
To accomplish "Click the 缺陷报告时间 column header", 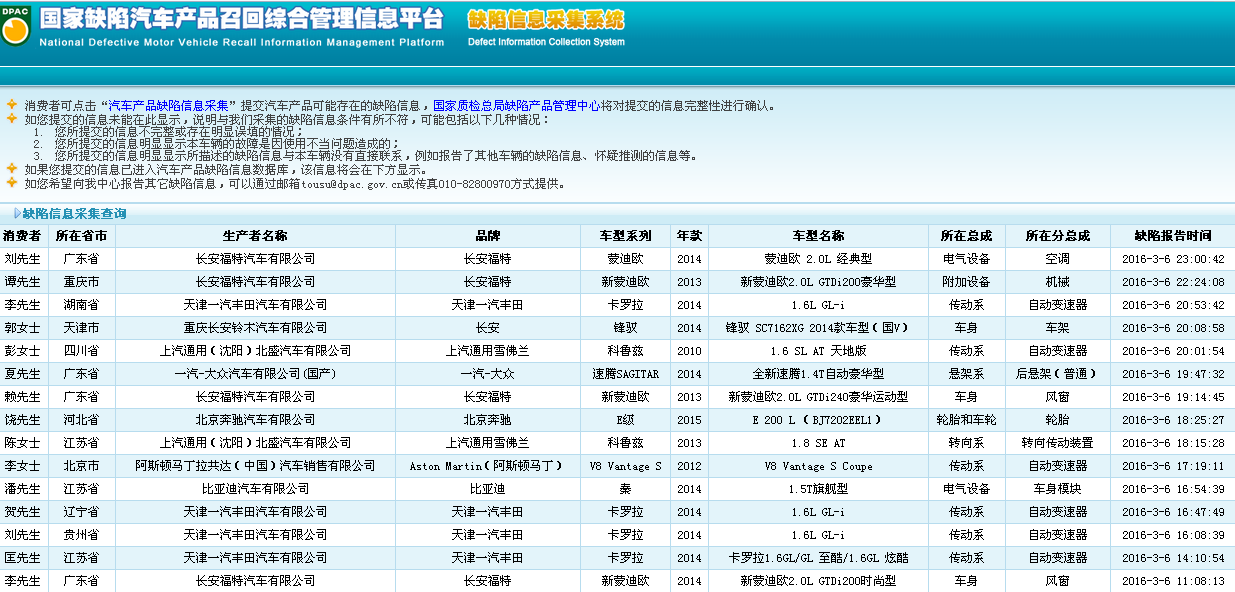I will point(1173,236).
